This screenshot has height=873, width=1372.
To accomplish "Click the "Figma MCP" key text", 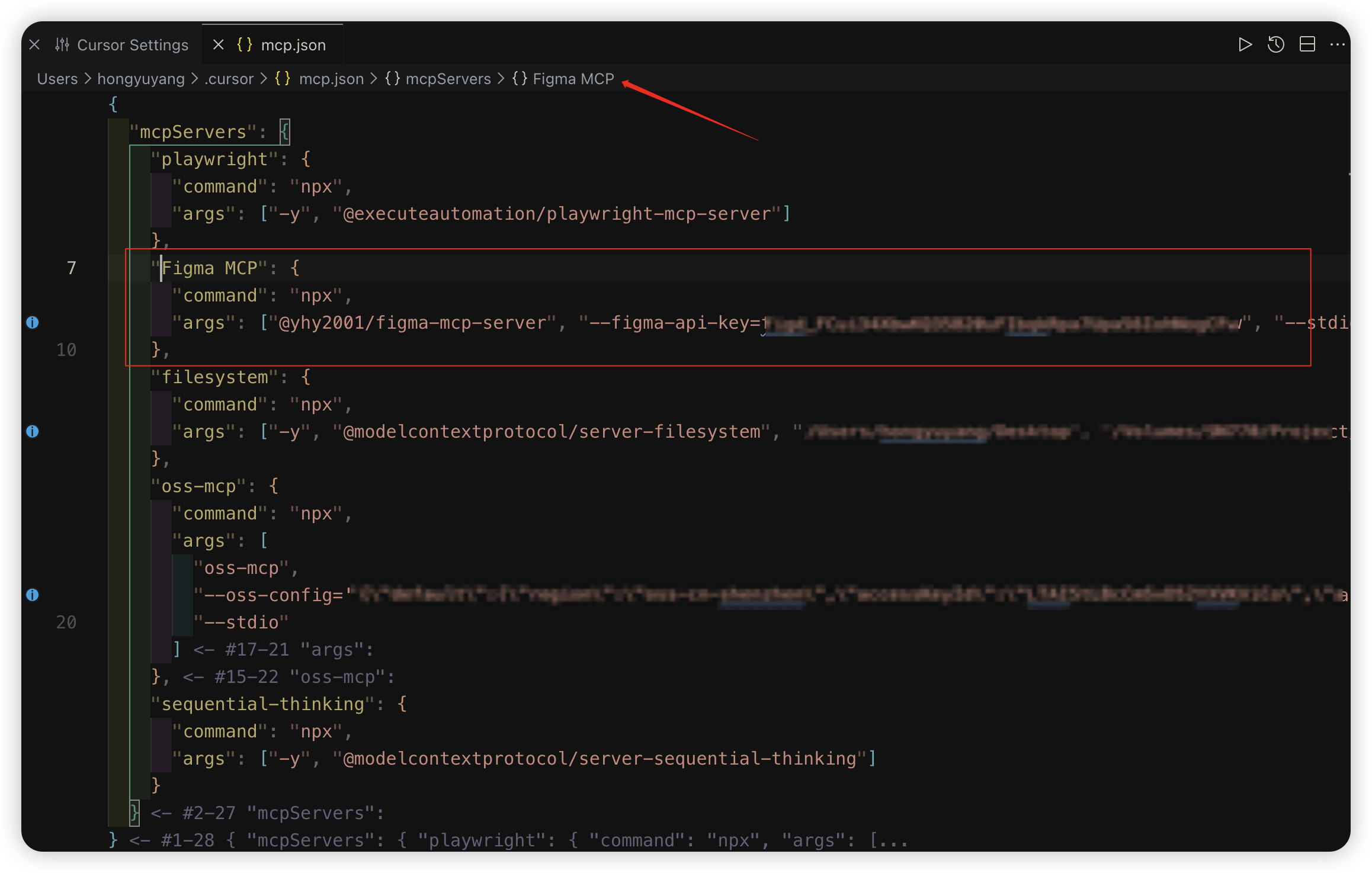I will tap(209, 268).
